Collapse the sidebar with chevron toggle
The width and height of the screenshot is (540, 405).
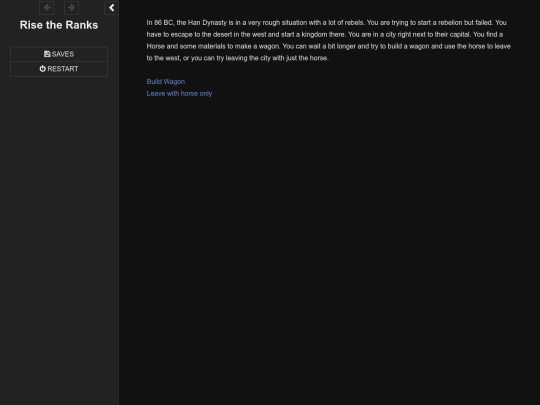111,8
